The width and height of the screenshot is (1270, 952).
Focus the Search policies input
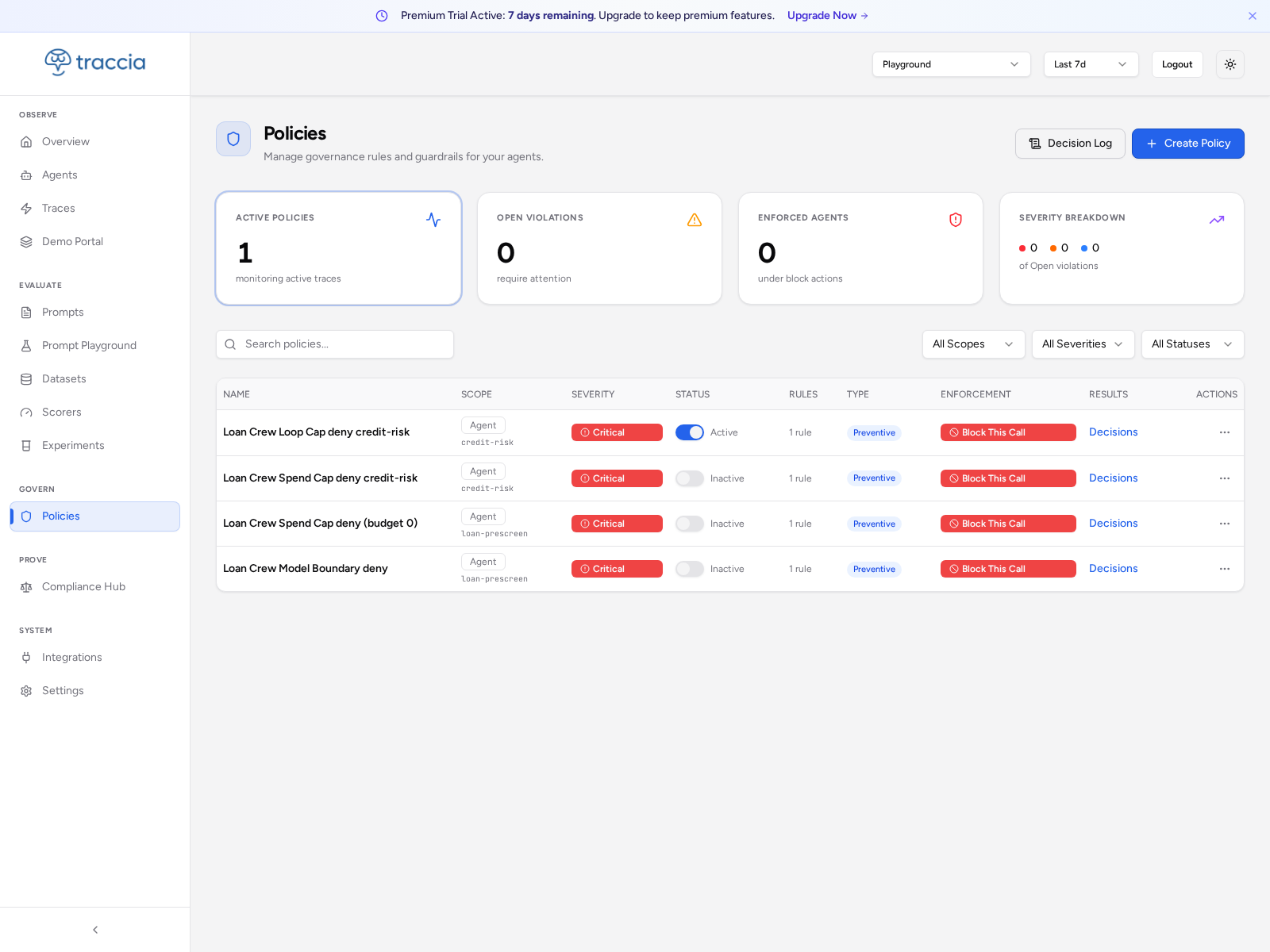click(335, 344)
